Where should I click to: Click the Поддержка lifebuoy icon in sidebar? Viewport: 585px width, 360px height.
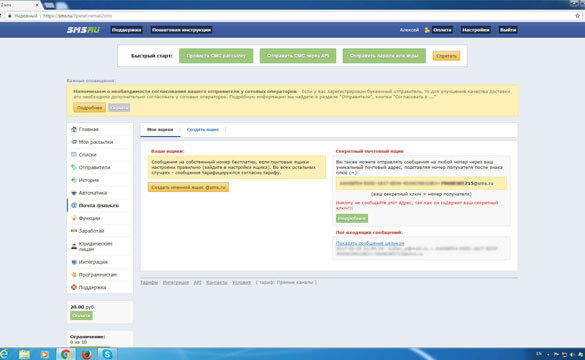(x=74, y=287)
